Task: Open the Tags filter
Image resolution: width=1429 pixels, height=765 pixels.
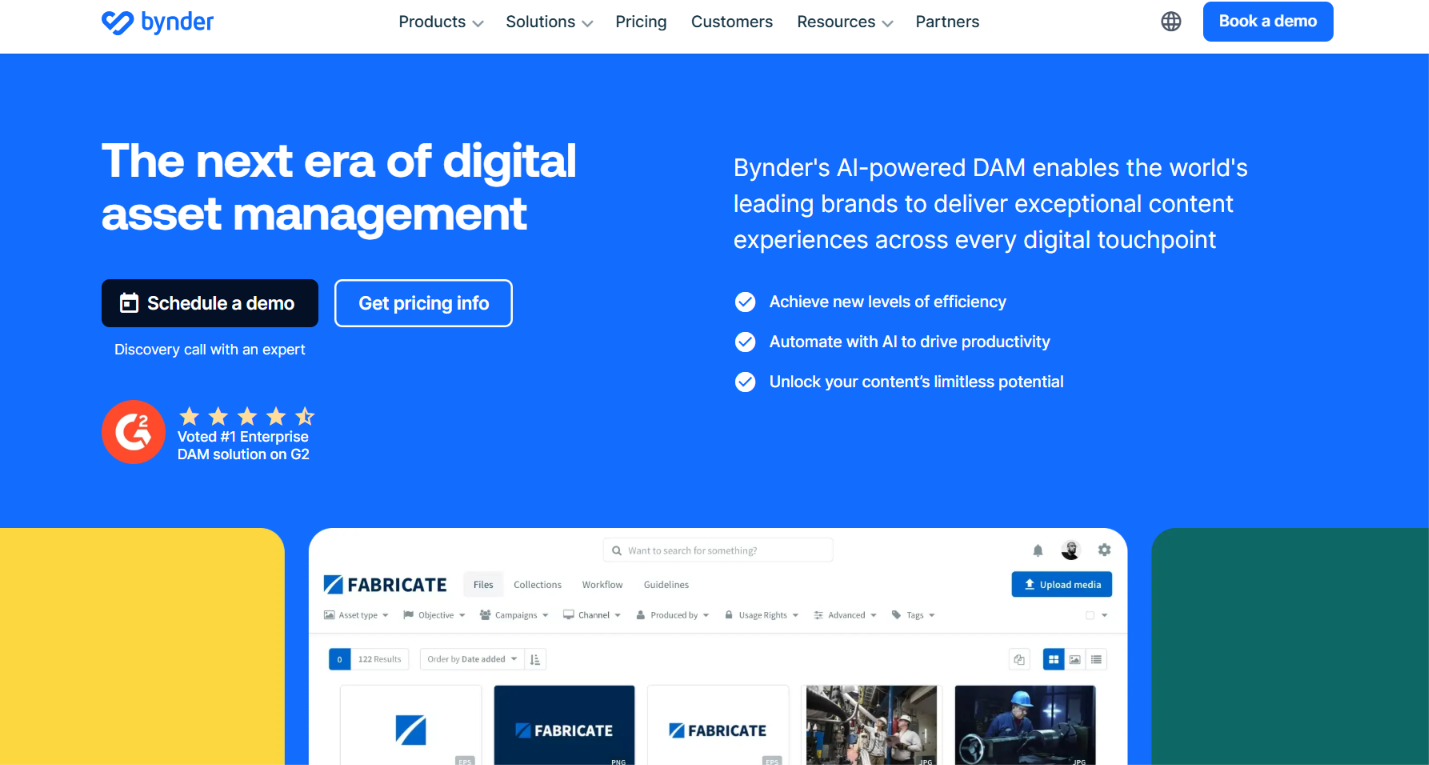Action: (x=913, y=615)
